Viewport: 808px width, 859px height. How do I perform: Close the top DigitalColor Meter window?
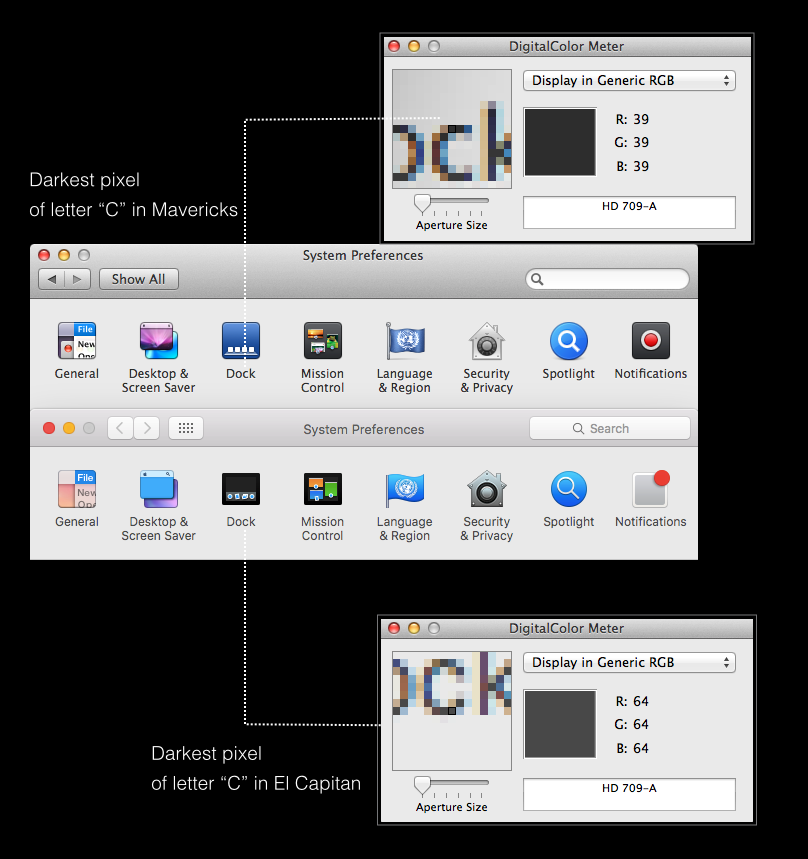click(394, 46)
